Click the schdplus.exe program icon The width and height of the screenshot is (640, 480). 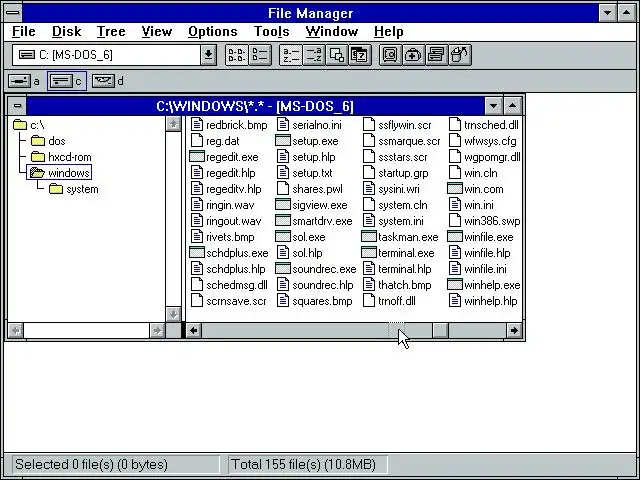tap(197, 253)
